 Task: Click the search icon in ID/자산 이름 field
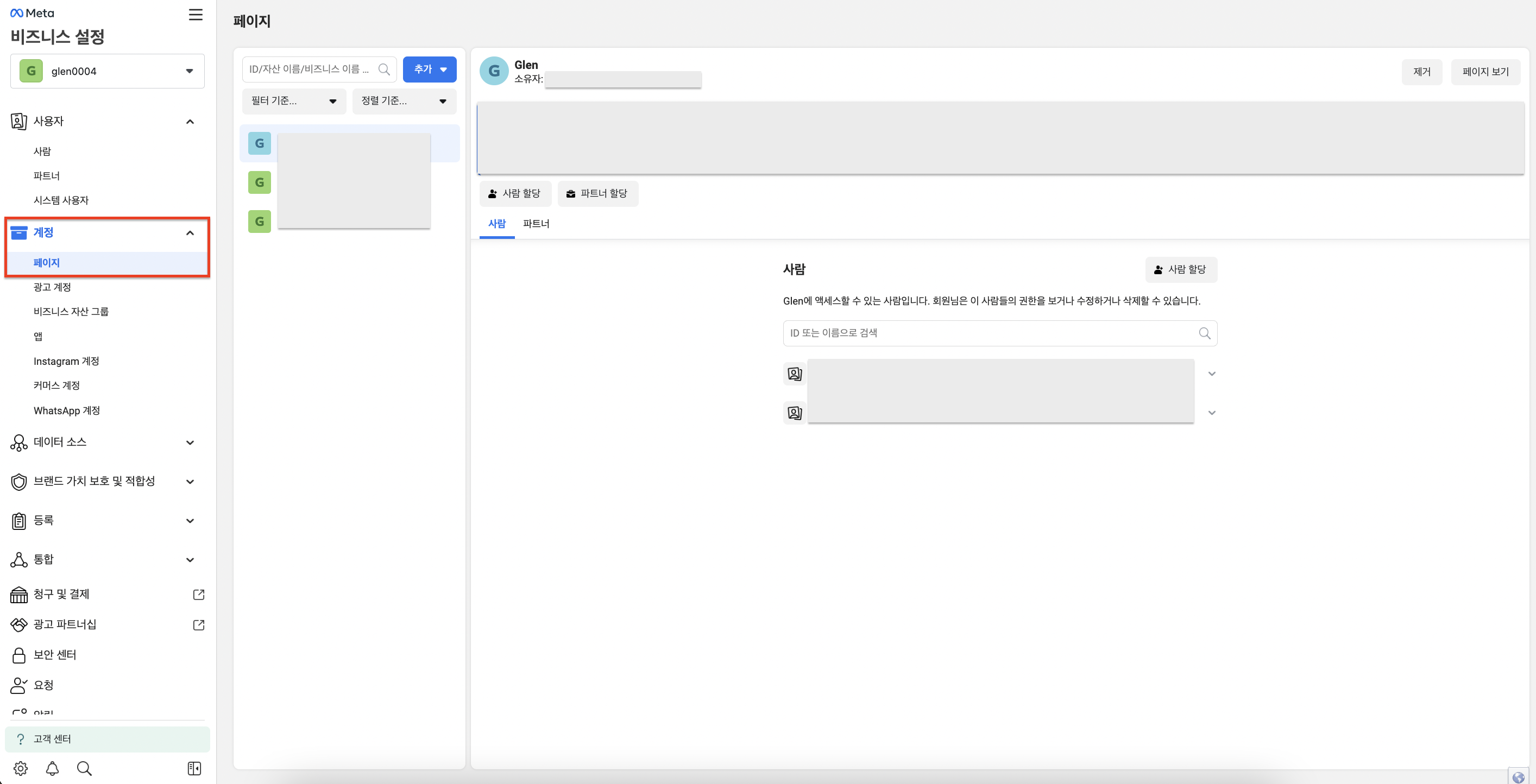click(x=384, y=69)
